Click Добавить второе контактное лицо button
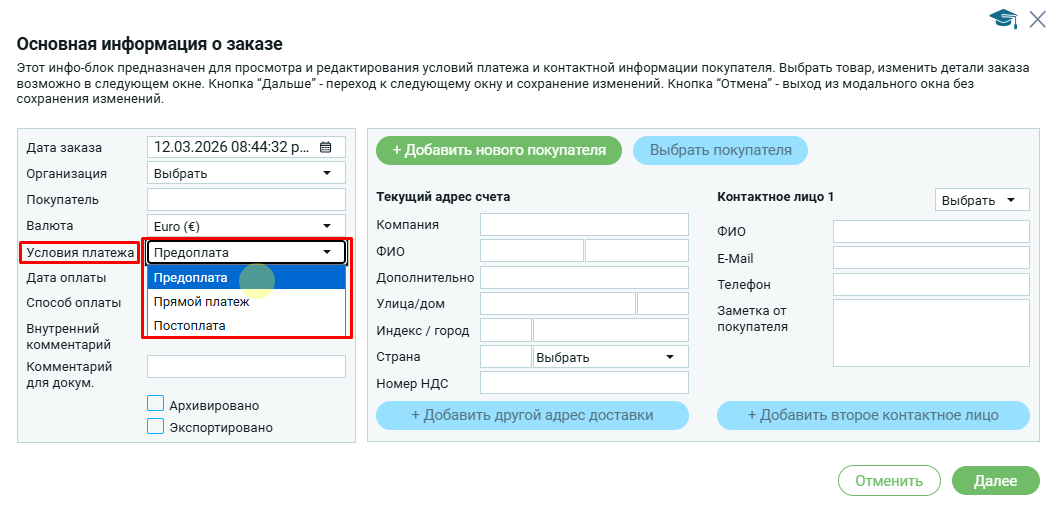Screen dimensions: 1060x513 click(873, 415)
